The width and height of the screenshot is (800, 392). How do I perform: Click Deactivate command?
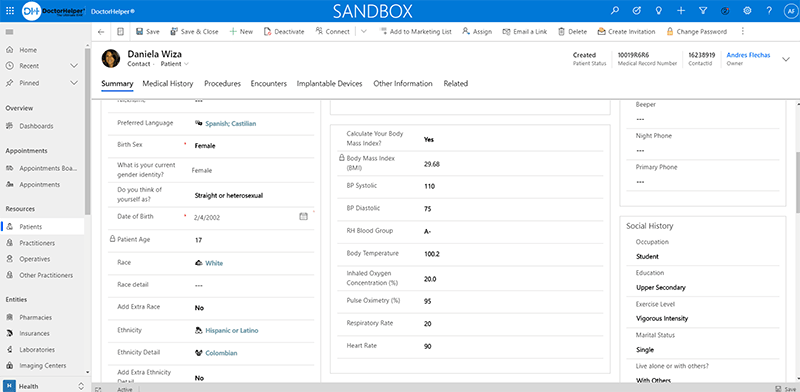pos(284,32)
